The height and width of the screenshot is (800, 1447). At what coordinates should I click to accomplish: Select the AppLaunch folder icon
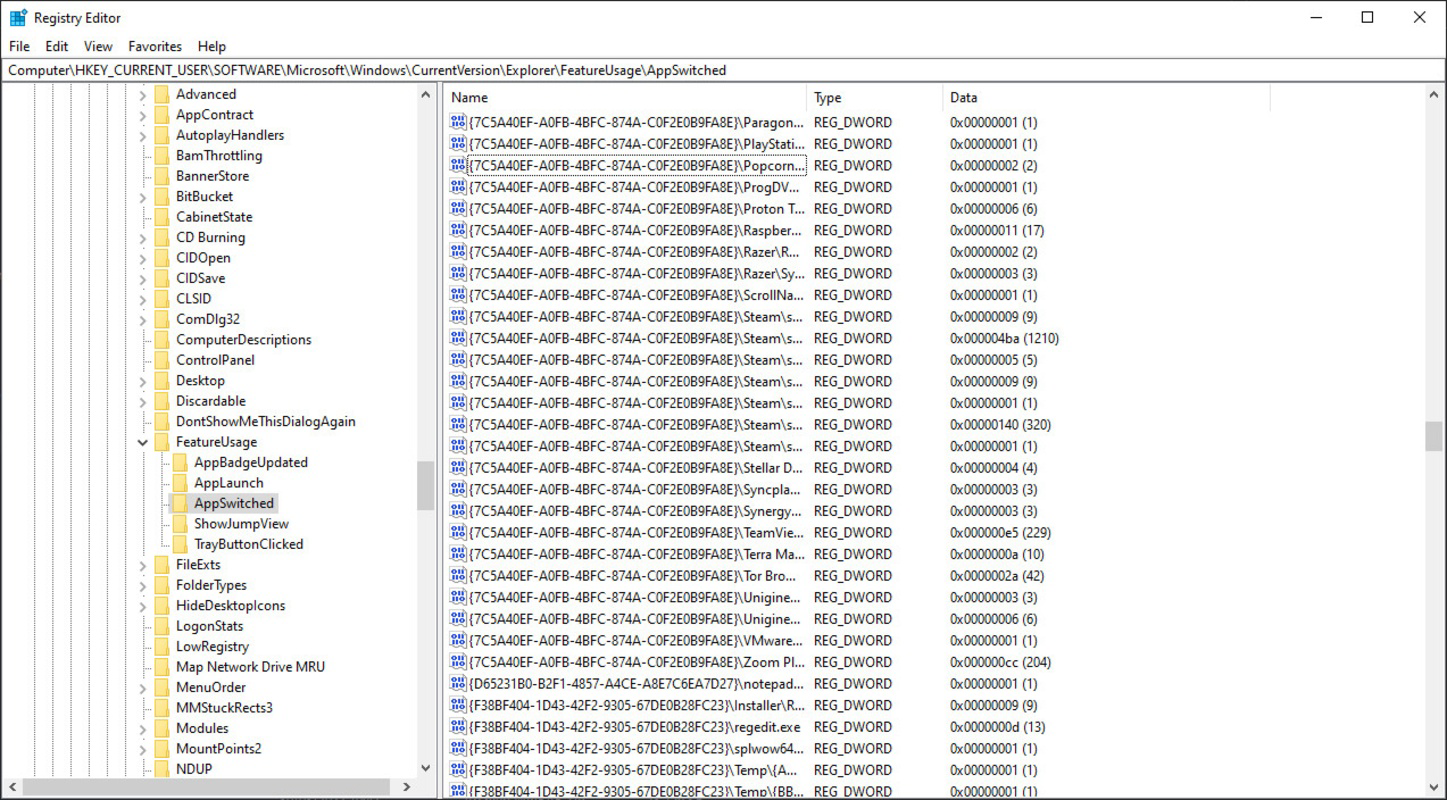[x=179, y=483]
